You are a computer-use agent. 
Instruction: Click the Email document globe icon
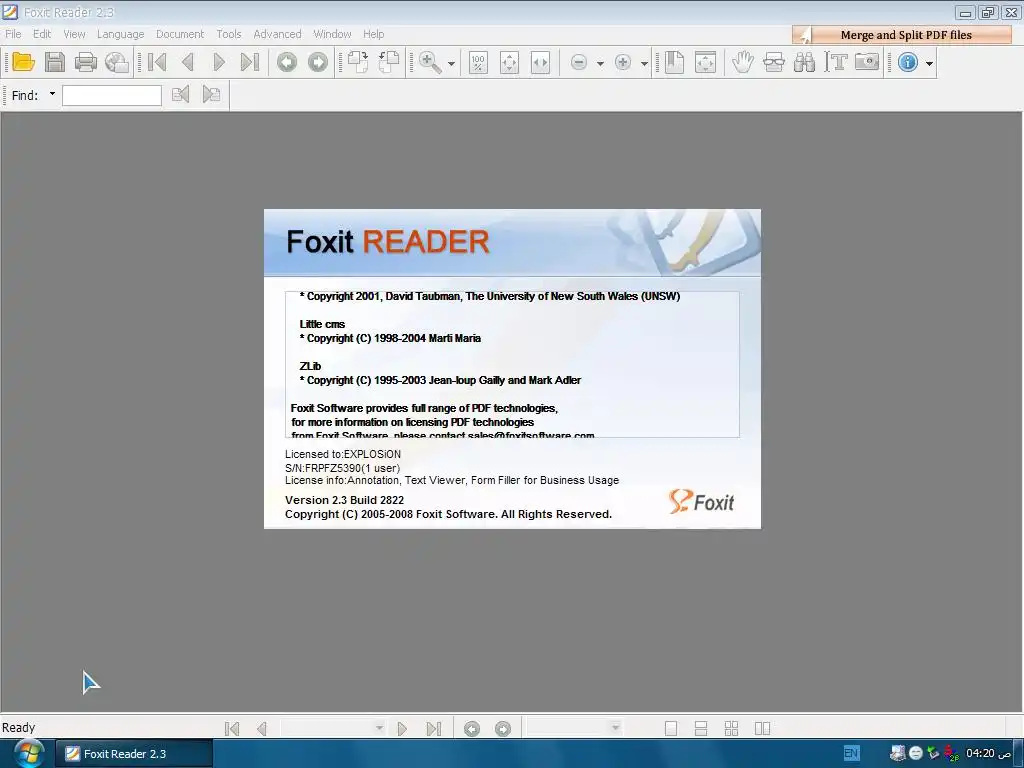coord(117,62)
